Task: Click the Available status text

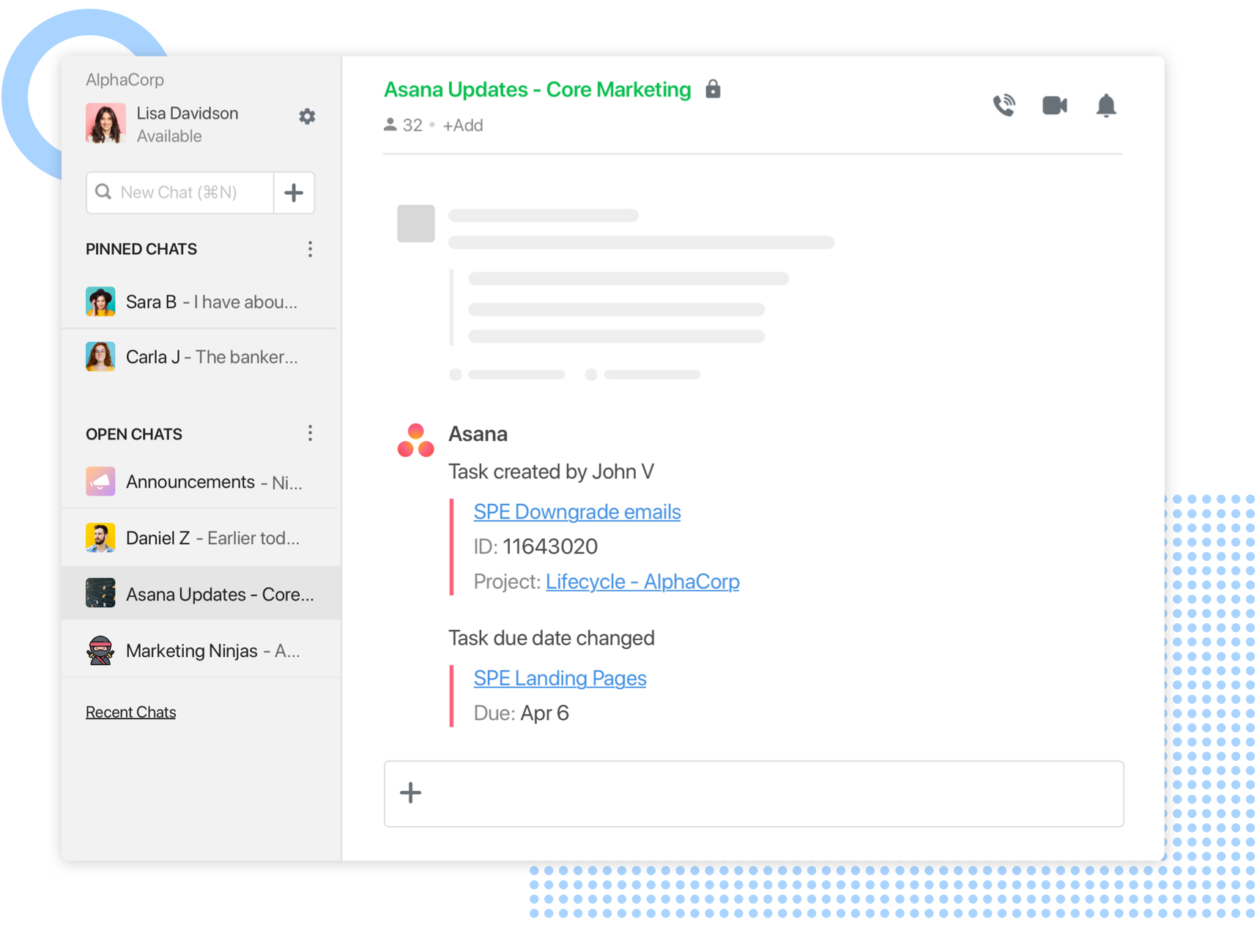Action: [x=169, y=136]
